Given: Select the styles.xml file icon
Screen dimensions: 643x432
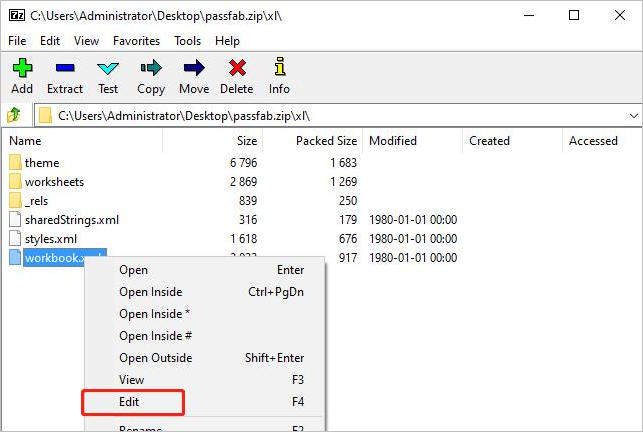Looking at the screenshot, I should [15, 238].
